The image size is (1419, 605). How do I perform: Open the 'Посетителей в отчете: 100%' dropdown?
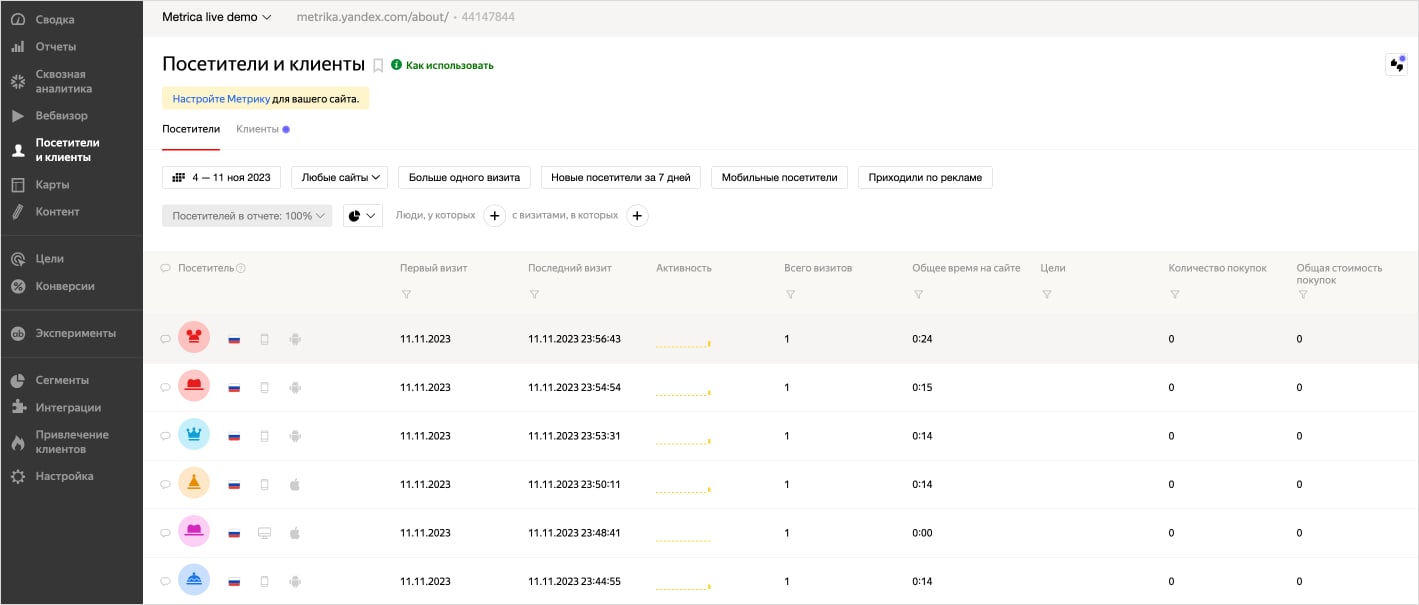point(247,215)
